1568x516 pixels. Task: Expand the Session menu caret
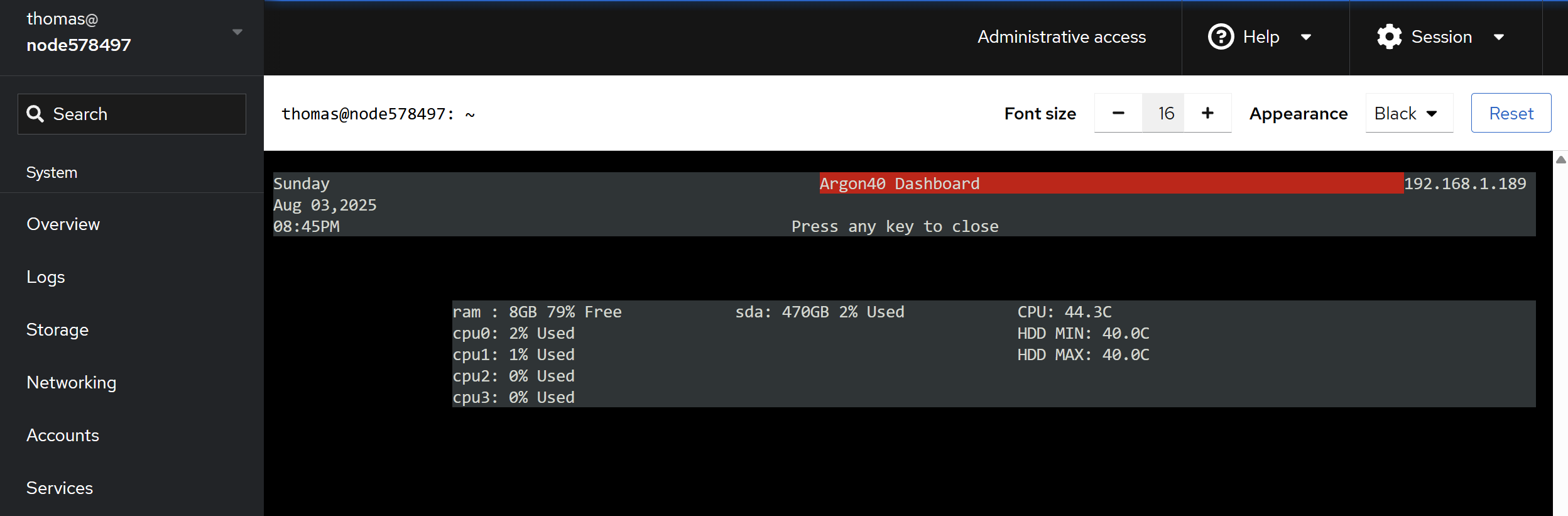point(1499,37)
